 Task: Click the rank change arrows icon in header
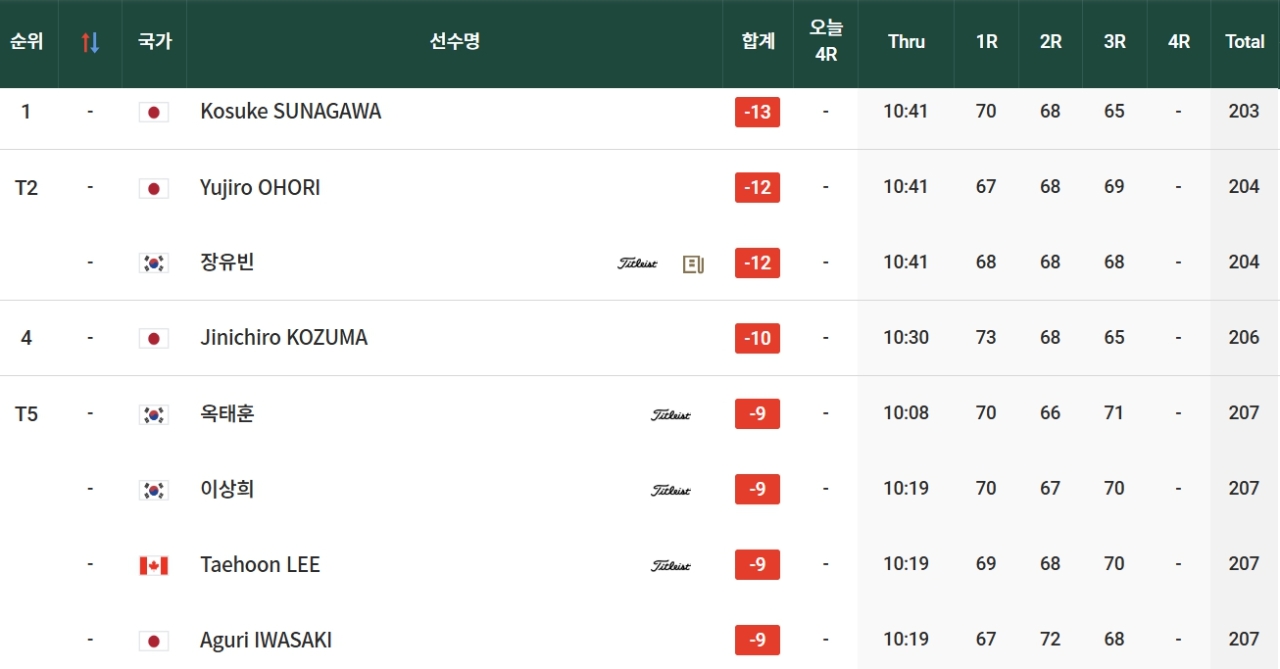pyautogui.click(x=90, y=42)
